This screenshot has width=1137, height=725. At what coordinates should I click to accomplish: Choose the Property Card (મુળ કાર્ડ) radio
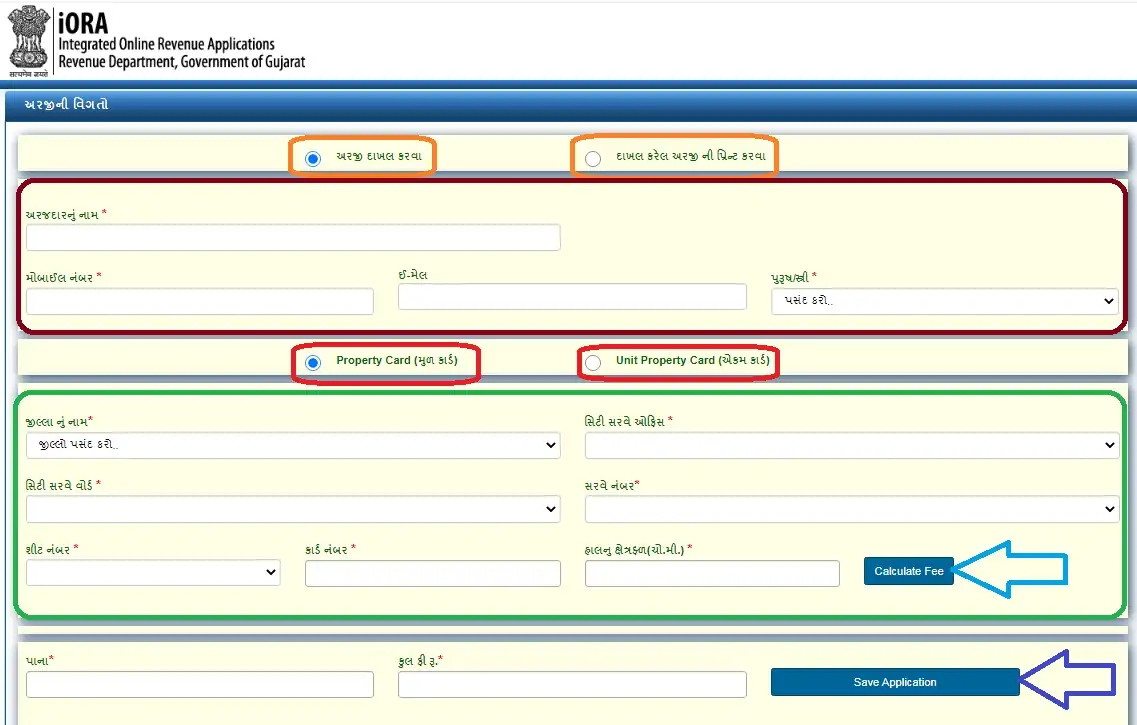point(313,362)
